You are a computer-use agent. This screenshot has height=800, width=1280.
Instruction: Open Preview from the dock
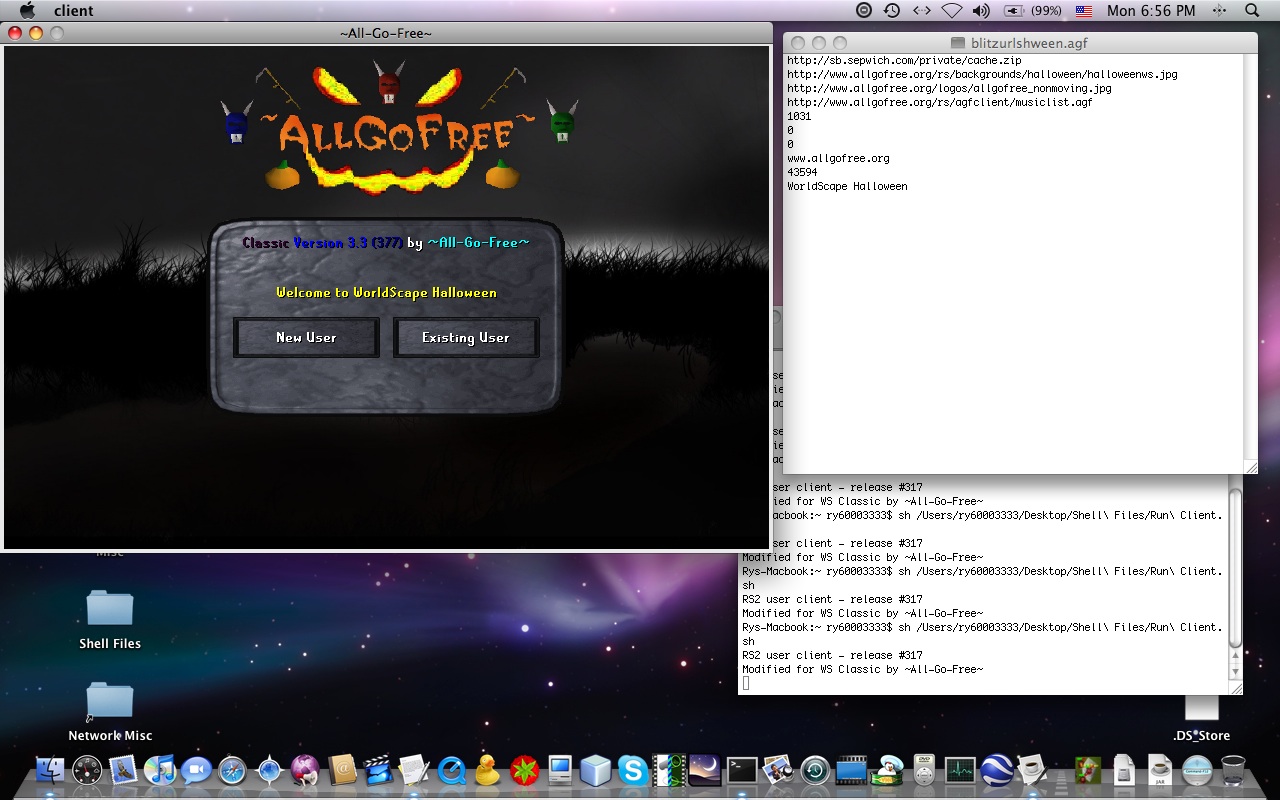pyautogui.click(x=777, y=769)
